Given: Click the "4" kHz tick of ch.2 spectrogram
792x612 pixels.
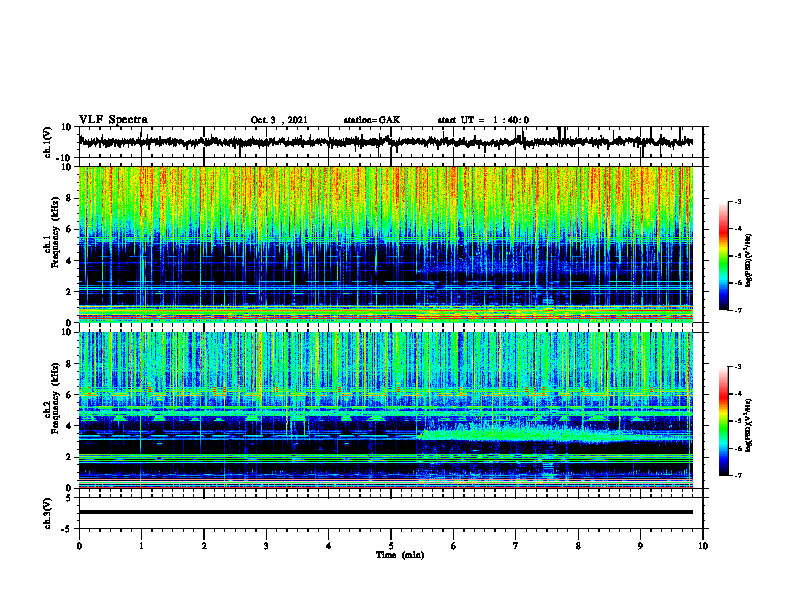Looking at the screenshot, I should [x=70, y=426].
